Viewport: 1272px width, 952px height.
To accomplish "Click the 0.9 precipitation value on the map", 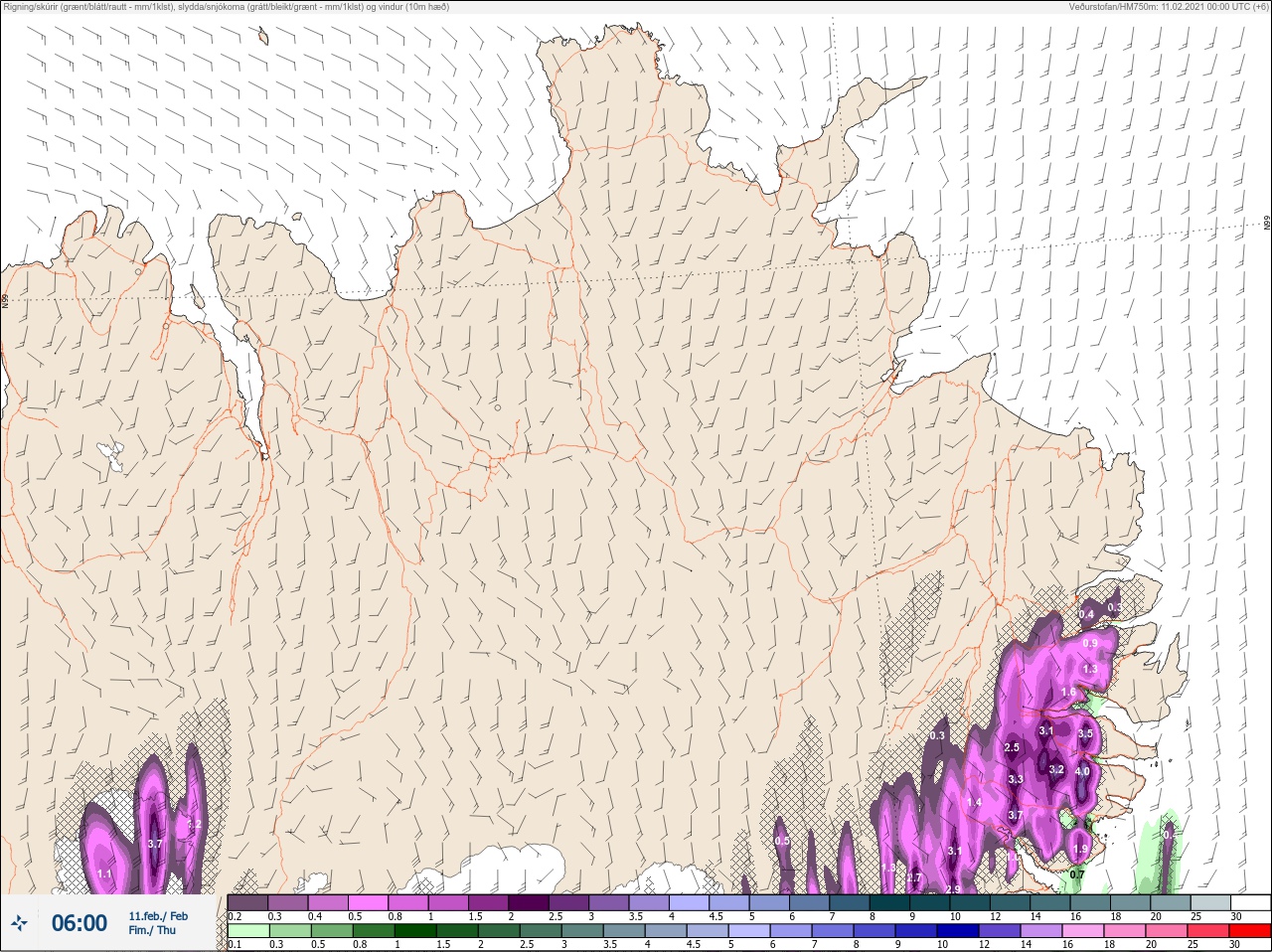I will pyautogui.click(x=1090, y=643).
